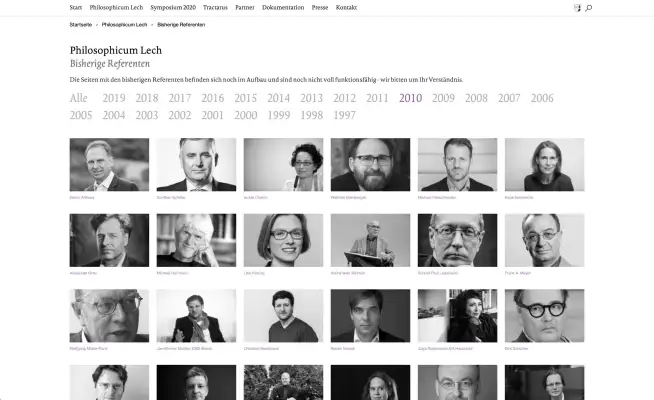
Task: Open the Dokumentation menu
Action: (283, 8)
